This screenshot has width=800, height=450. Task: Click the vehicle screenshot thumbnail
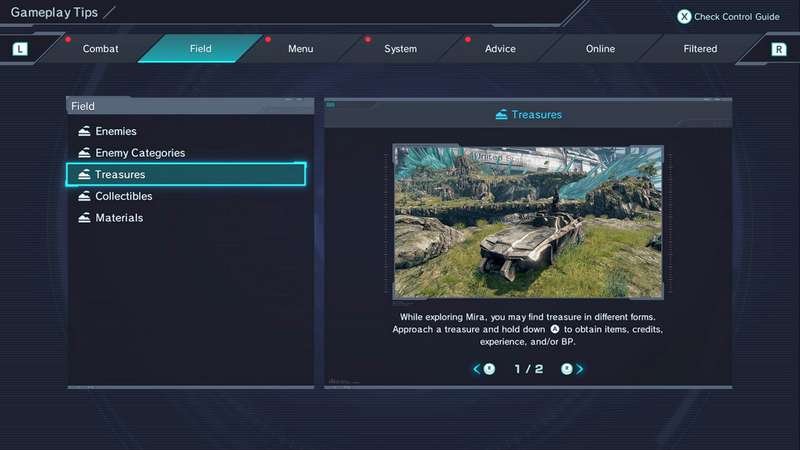tap(528, 222)
